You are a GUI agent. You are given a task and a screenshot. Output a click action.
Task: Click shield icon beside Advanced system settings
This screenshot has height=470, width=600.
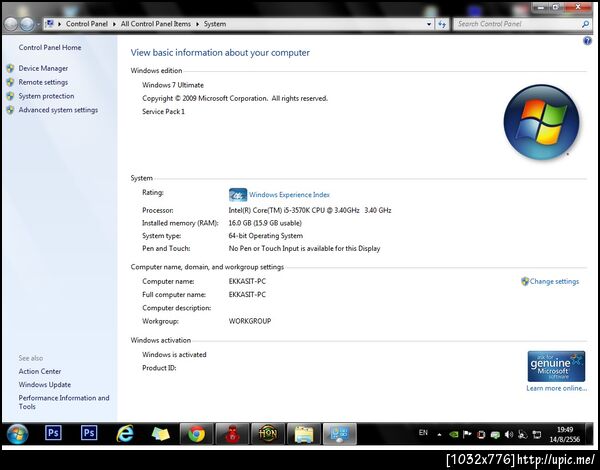point(10,110)
